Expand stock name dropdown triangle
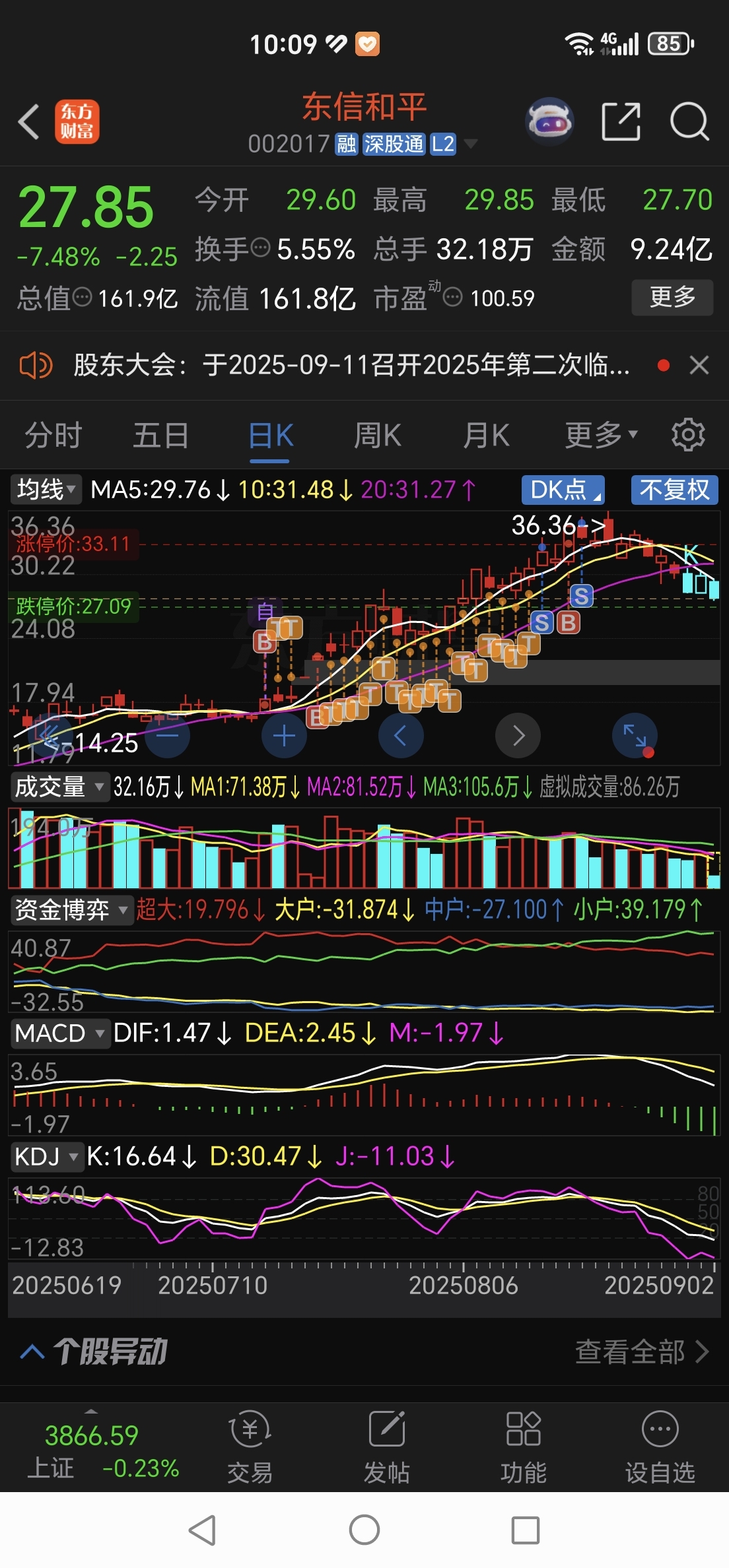 point(471,144)
